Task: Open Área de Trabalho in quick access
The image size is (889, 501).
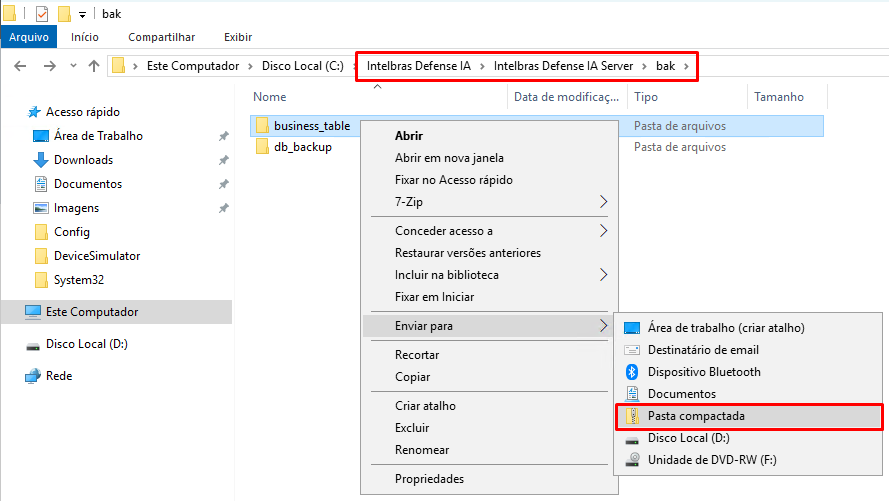Action: [x=98, y=136]
